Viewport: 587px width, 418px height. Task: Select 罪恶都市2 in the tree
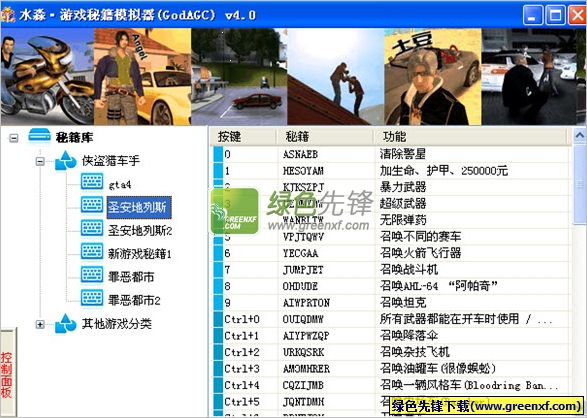point(134,300)
